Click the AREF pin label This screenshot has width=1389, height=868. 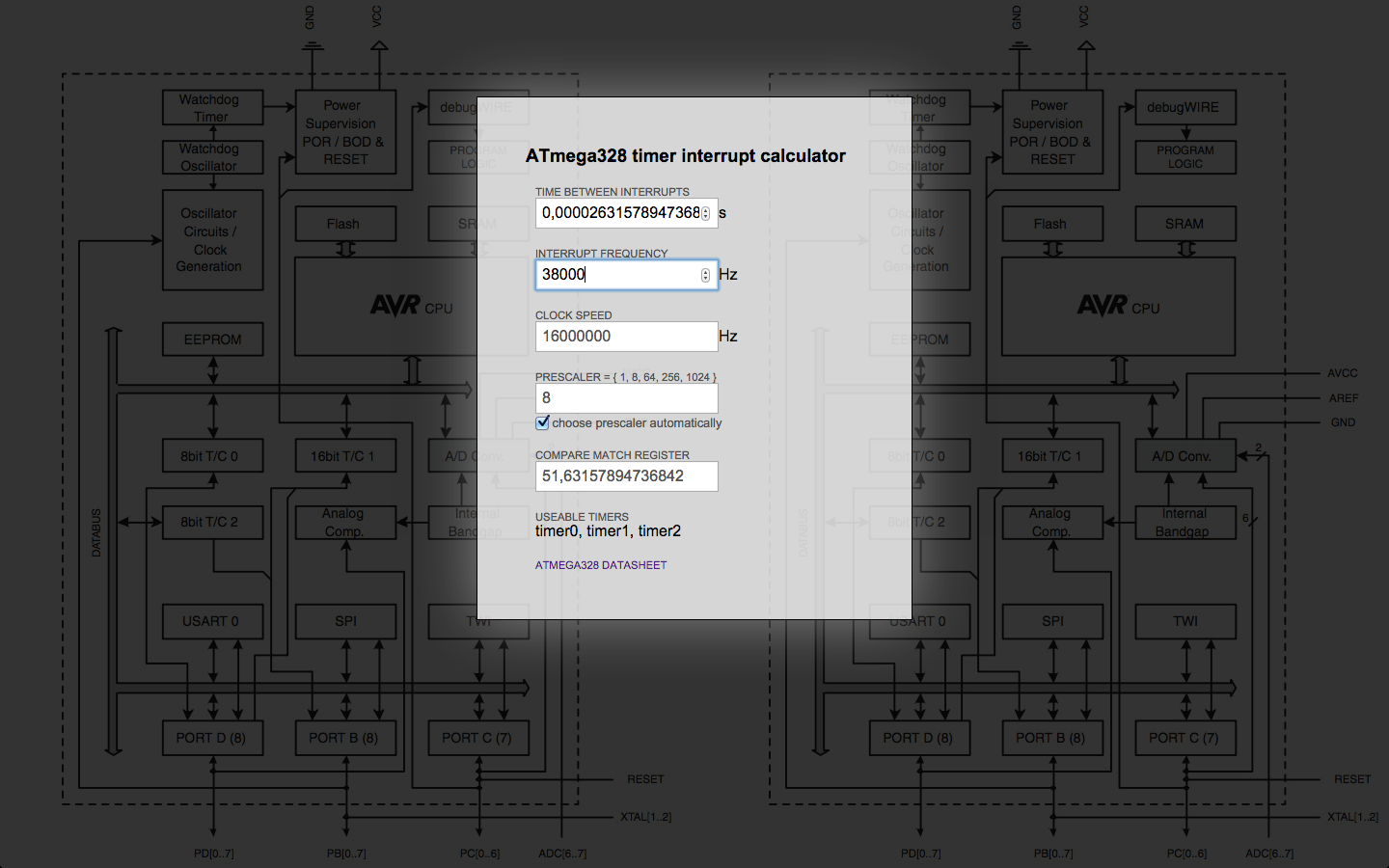(1344, 398)
